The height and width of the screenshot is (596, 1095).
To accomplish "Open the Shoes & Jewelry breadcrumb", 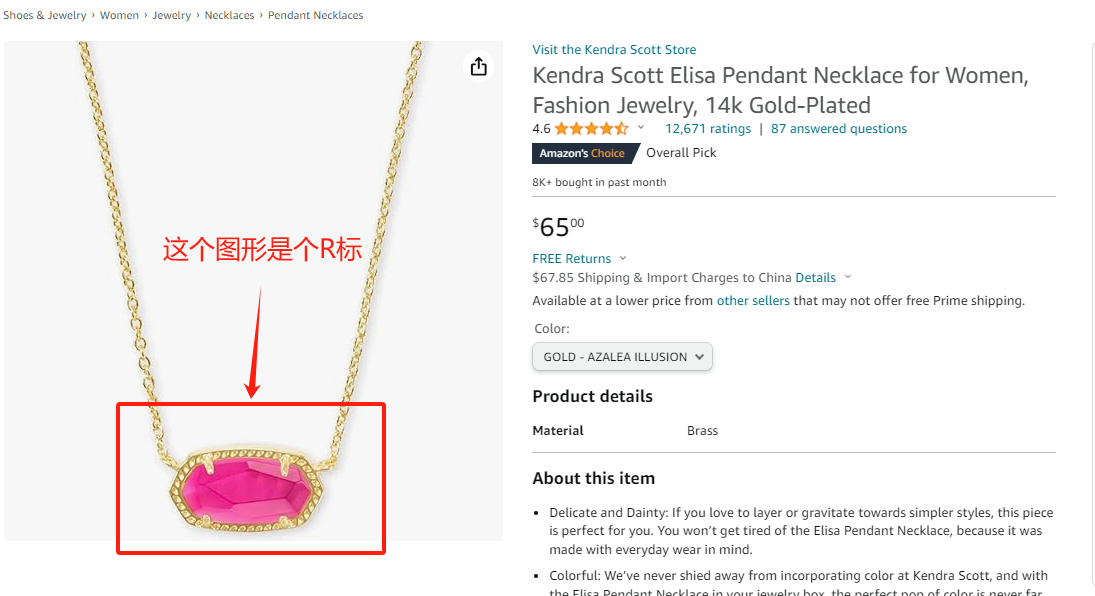I will point(44,16).
